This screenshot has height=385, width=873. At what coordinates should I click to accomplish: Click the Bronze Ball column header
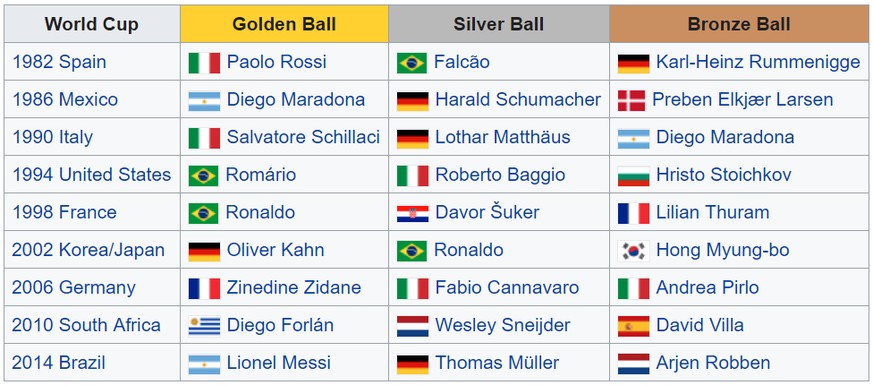tap(739, 24)
